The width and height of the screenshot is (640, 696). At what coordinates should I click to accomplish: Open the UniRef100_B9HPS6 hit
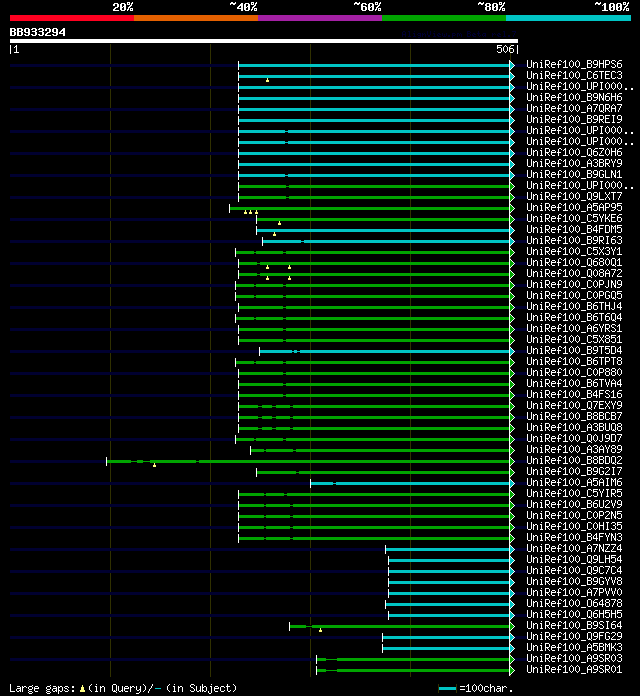click(x=574, y=64)
